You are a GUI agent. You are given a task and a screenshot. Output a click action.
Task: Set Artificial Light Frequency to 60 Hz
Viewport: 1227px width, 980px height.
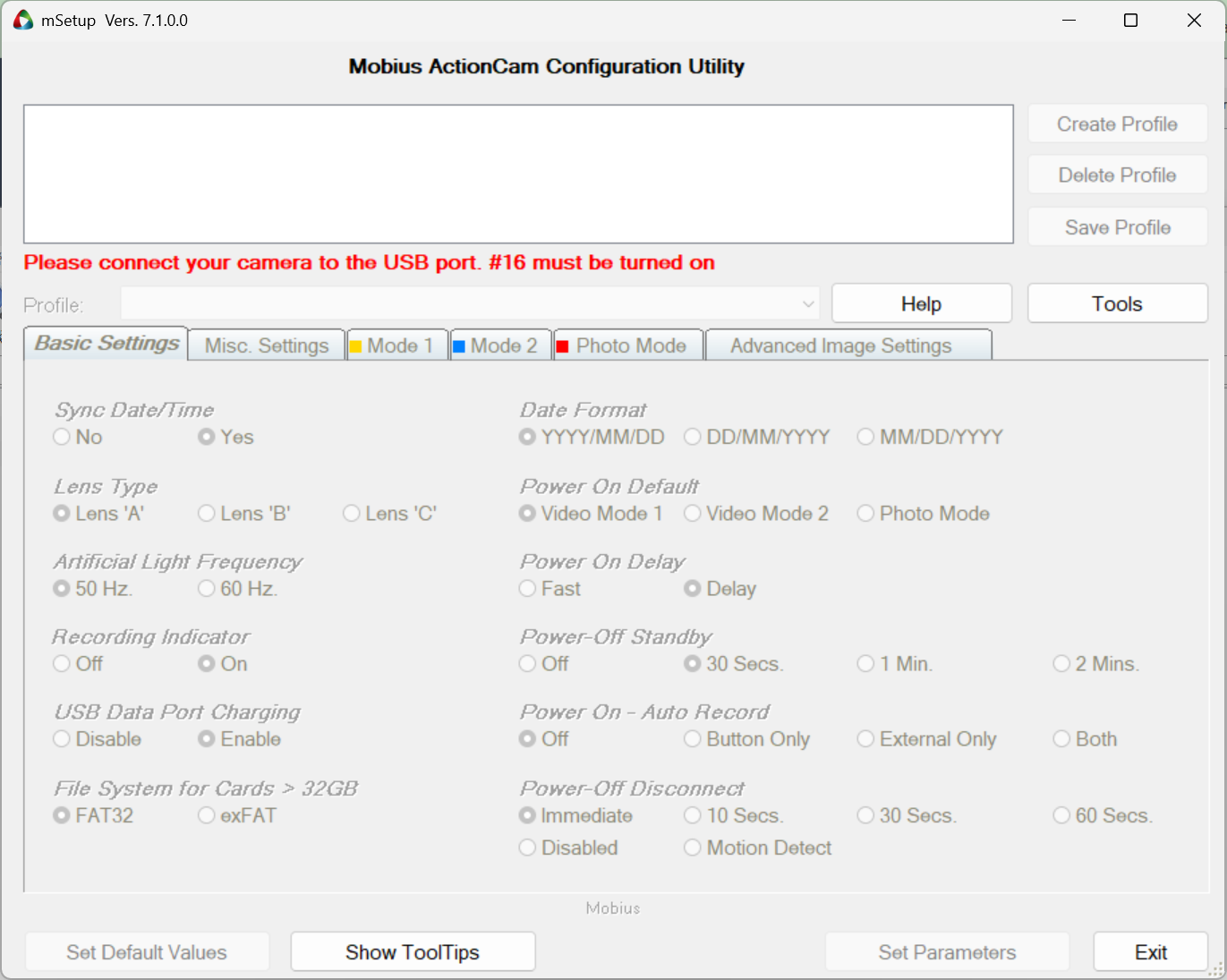tap(207, 588)
